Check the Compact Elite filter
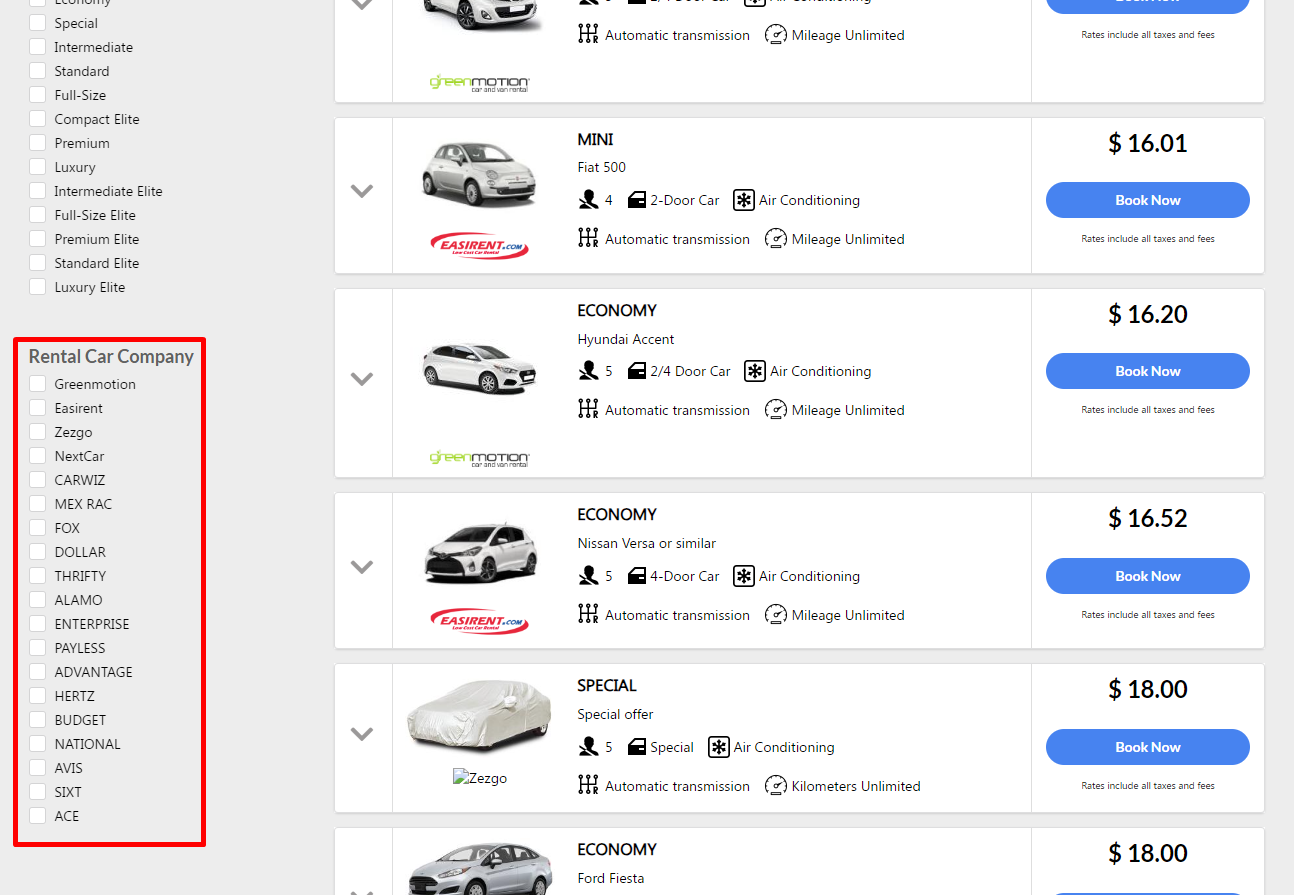The width and height of the screenshot is (1294, 895). click(37, 119)
